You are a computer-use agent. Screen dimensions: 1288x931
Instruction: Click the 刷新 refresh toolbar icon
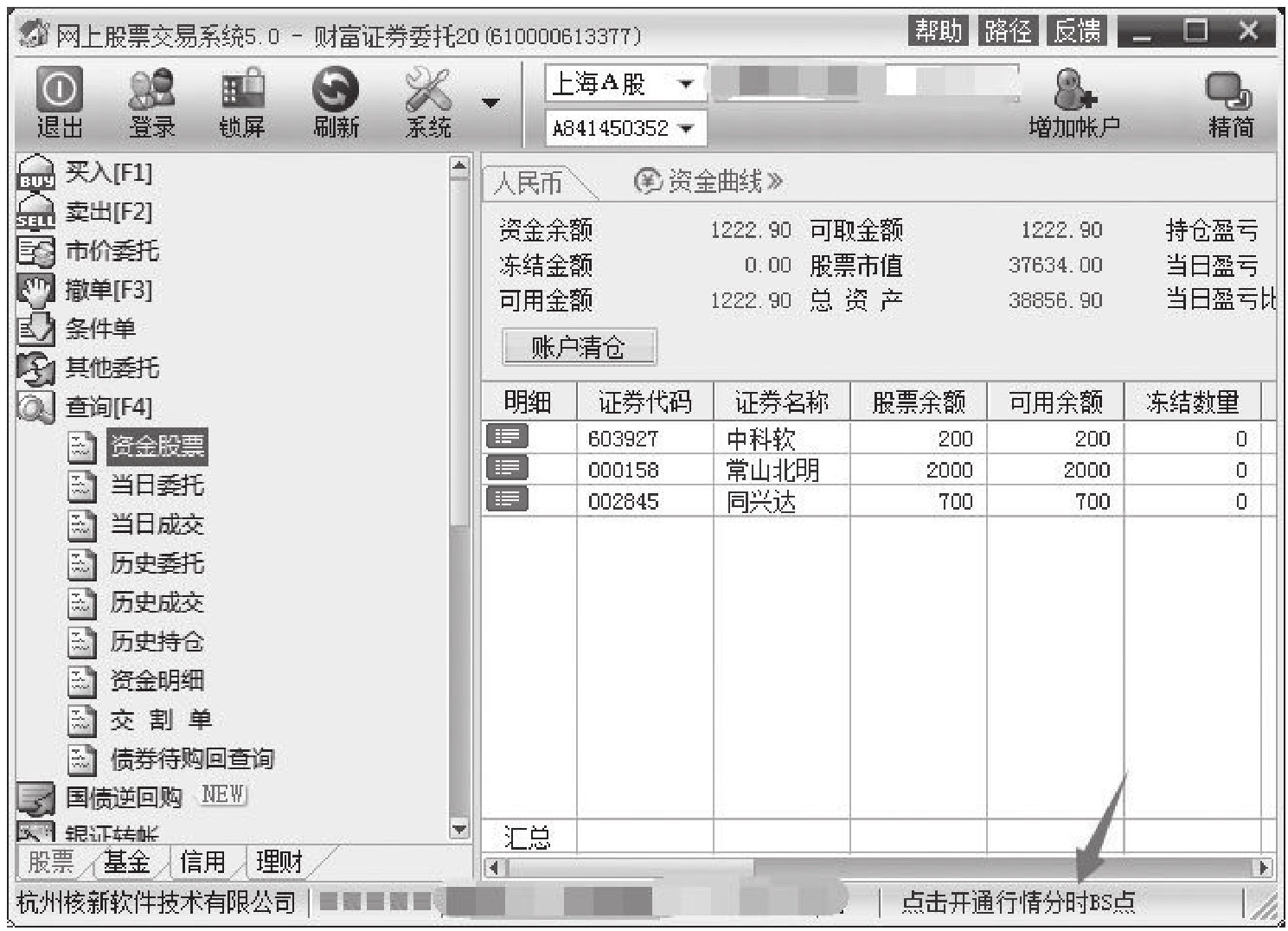(x=336, y=103)
